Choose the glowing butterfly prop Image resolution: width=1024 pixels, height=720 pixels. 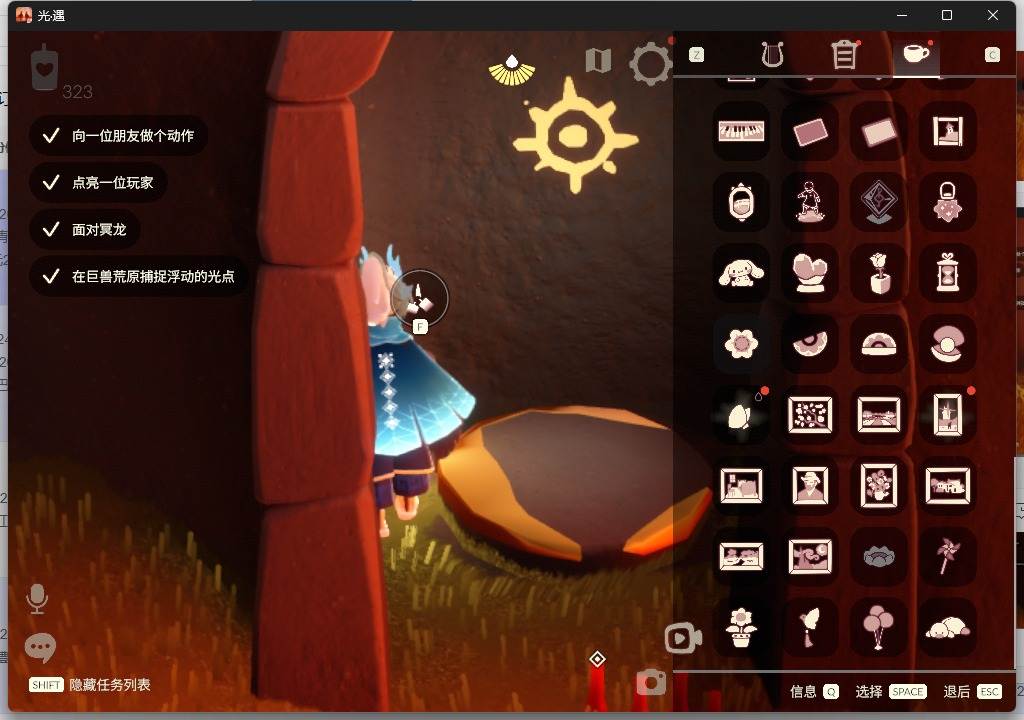pyautogui.click(x=741, y=414)
